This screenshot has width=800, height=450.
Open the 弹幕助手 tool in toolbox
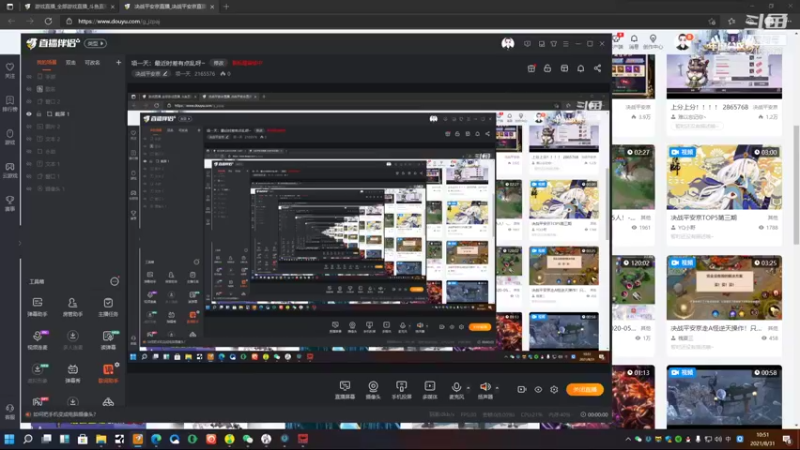37,307
